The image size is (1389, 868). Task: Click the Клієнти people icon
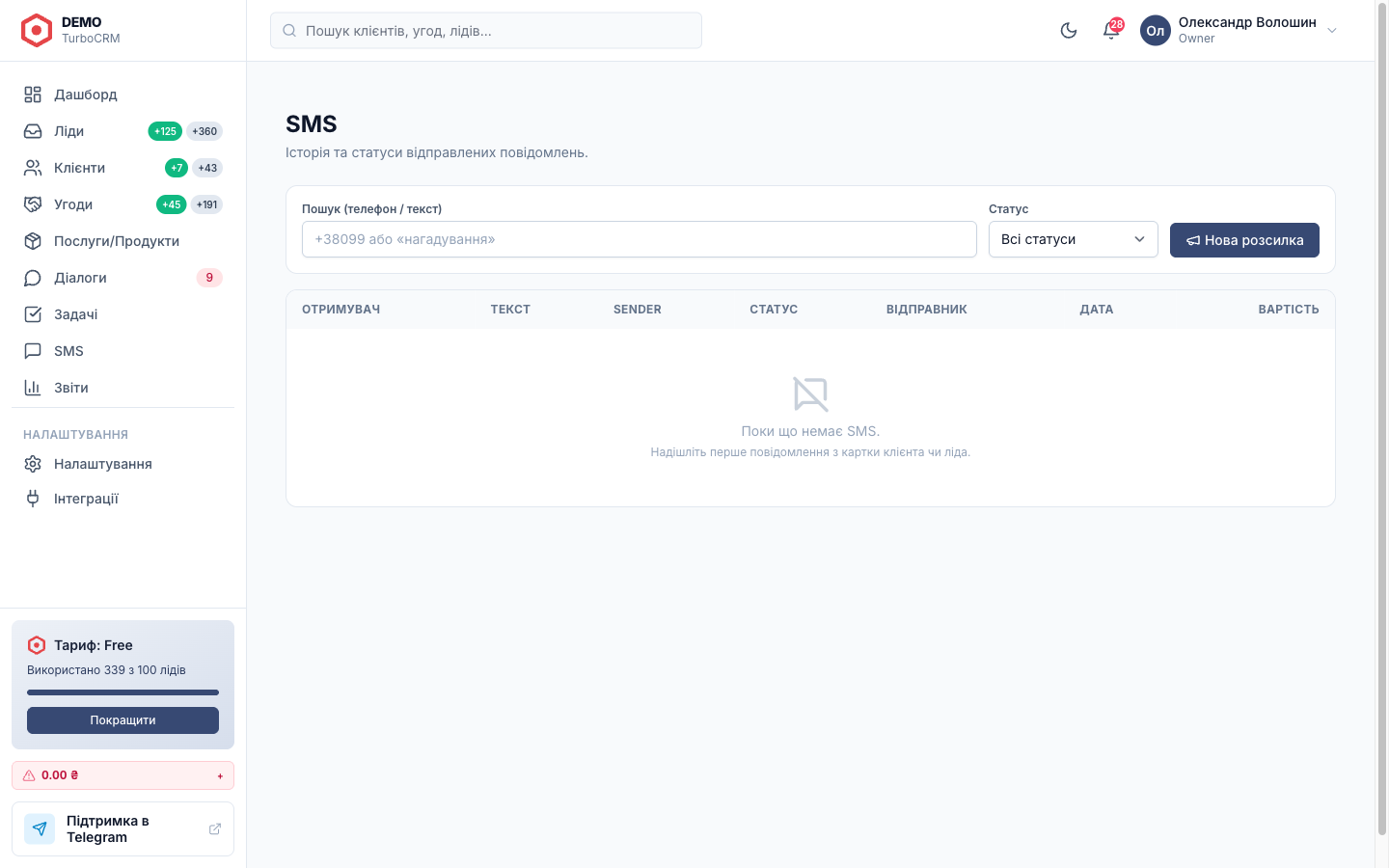pos(33,168)
